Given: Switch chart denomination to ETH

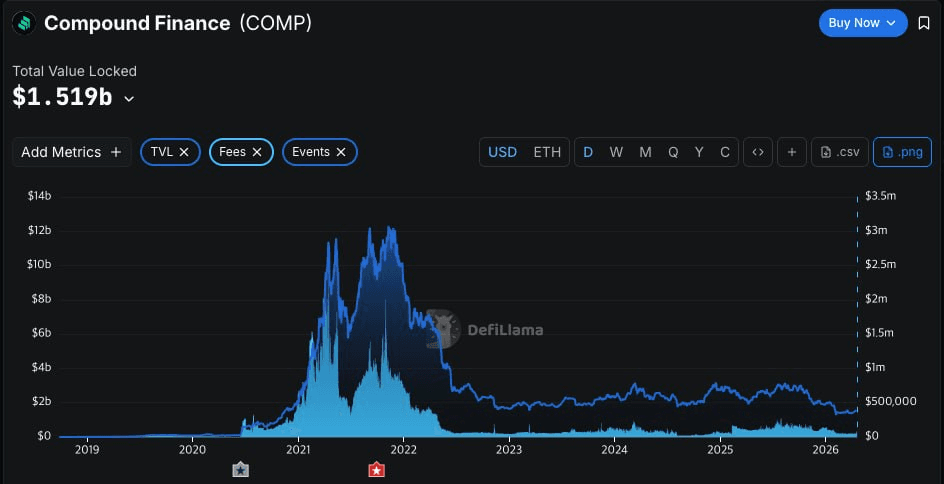Looking at the screenshot, I should (547, 152).
